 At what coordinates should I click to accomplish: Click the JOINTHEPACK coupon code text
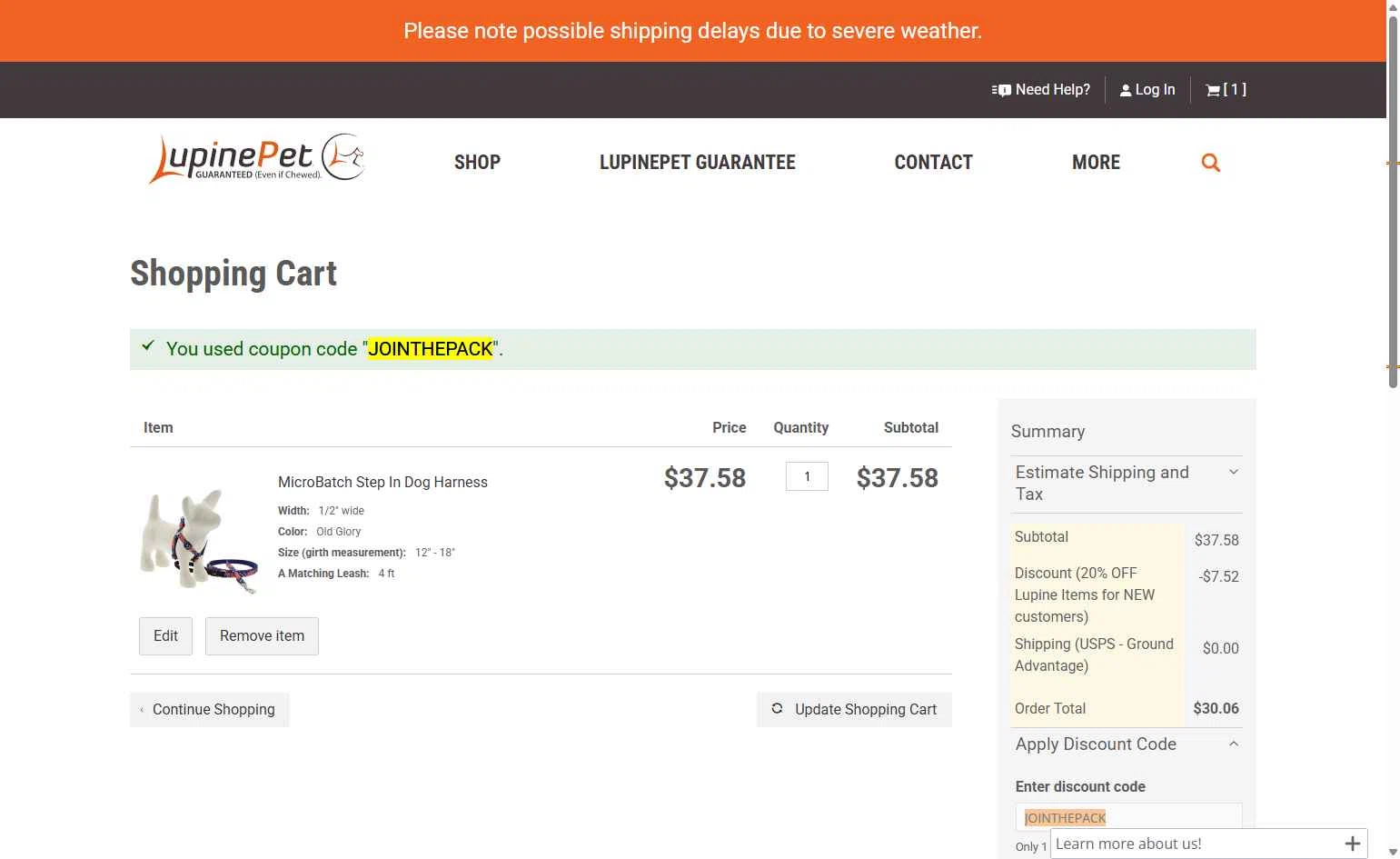pos(431,349)
